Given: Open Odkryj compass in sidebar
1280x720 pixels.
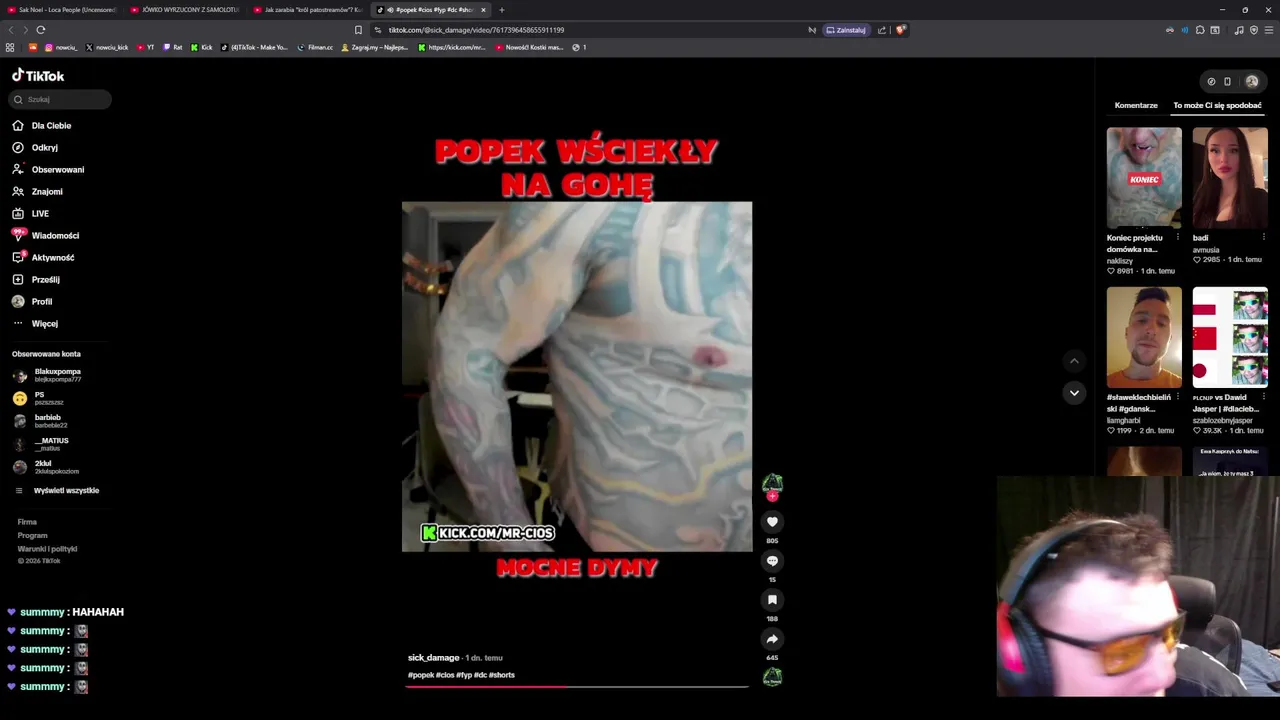Looking at the screenshot, I should pyautogui.click(x=35, y=148).
